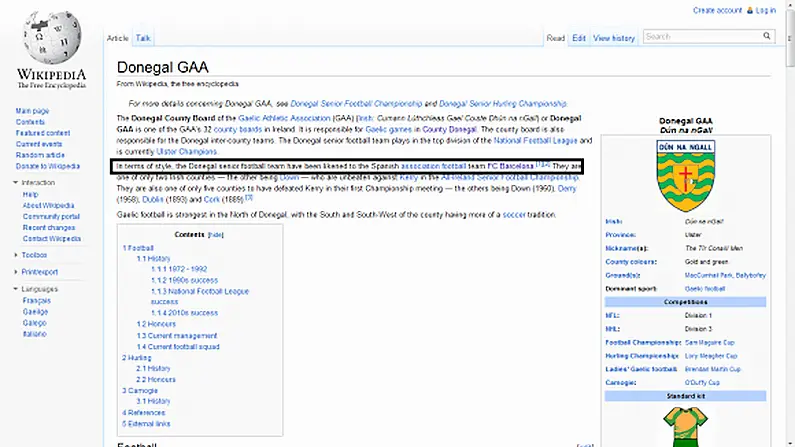Open Current events link

39,144
